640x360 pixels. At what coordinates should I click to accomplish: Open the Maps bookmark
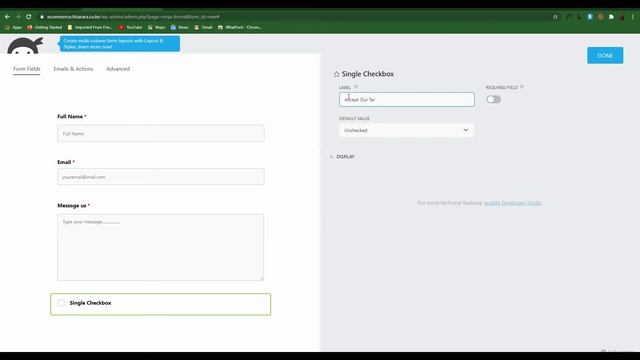[156, 27]
